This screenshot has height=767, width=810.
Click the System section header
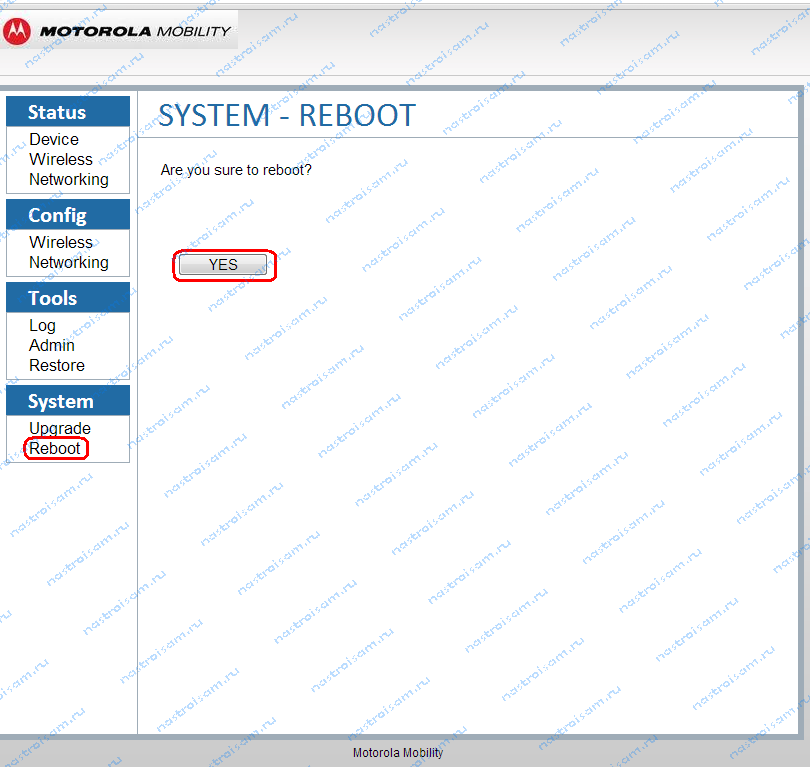[60, 401]
